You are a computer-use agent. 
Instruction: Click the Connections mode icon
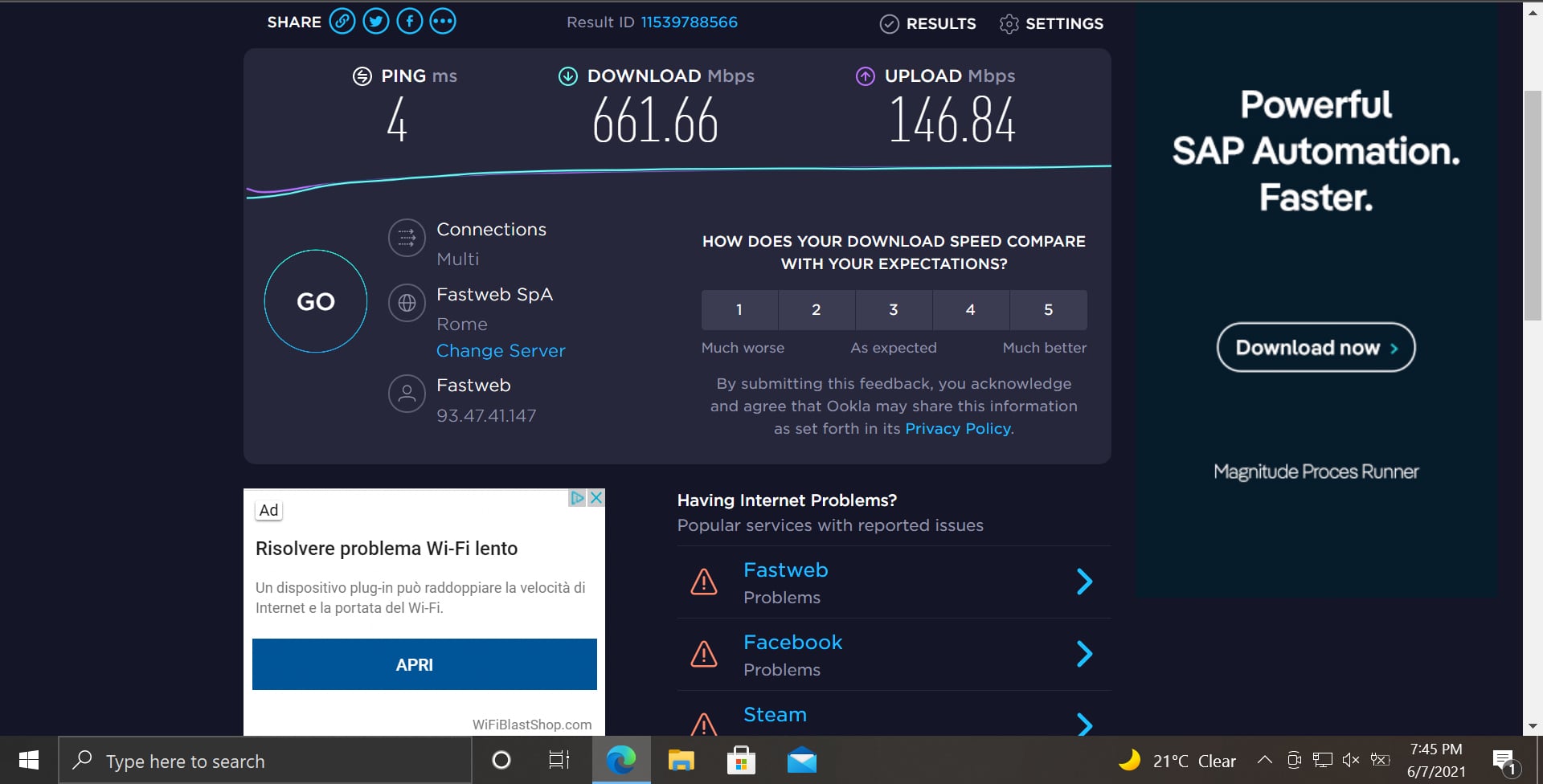[x=407, y=238]
